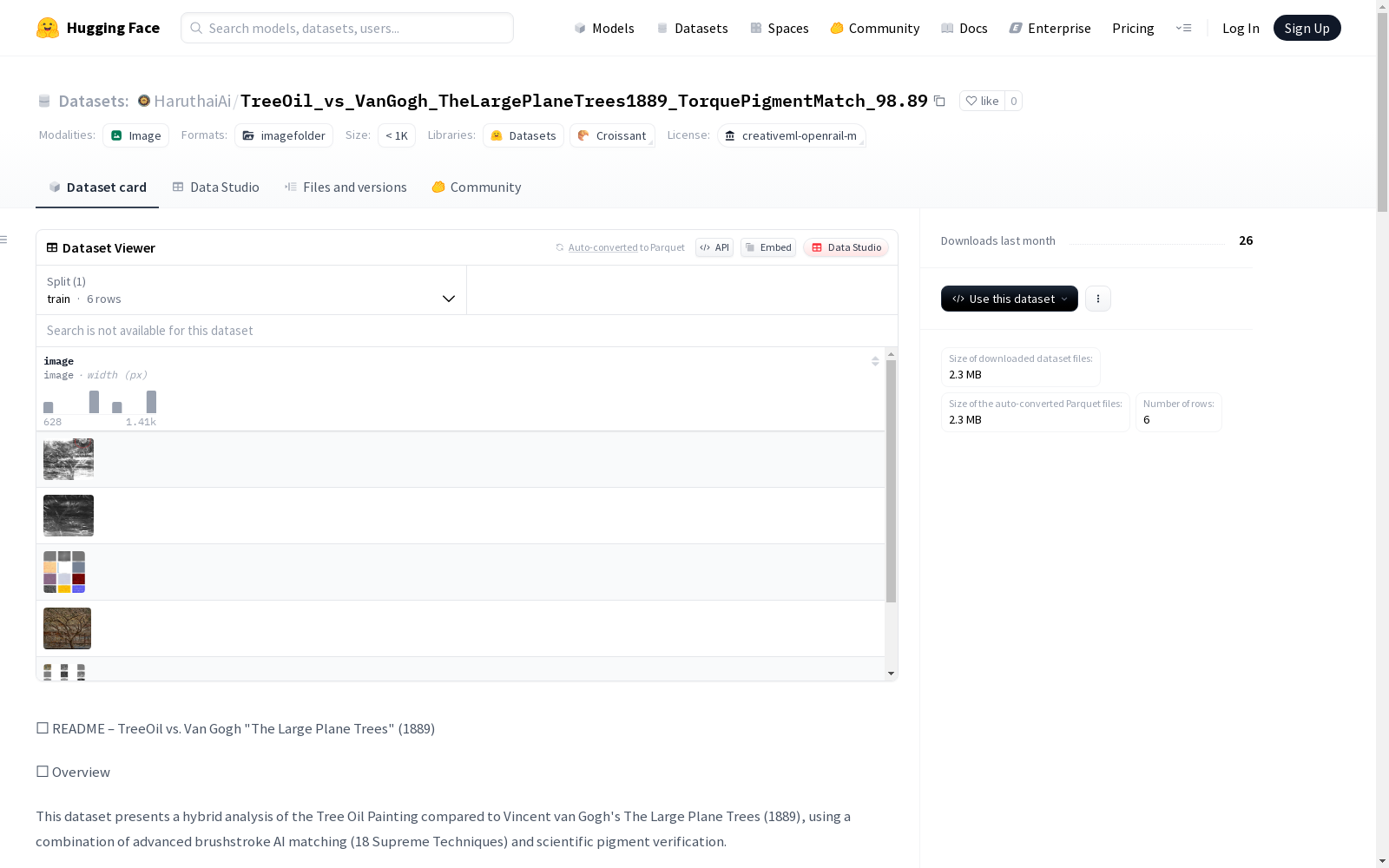
Task: Click the datasets stack icon before 'Datasets:'
Action: [x=44, y=101]
